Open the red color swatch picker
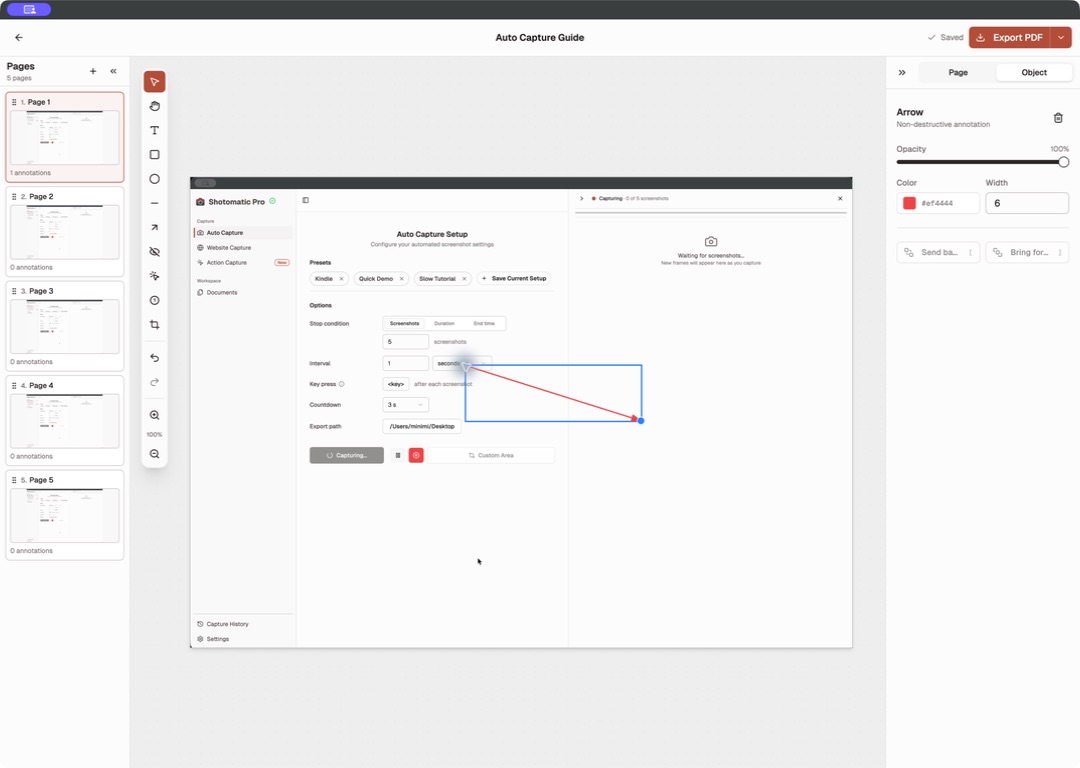The height and width of the screenshot is (768, 1080). tap(909, 203)
